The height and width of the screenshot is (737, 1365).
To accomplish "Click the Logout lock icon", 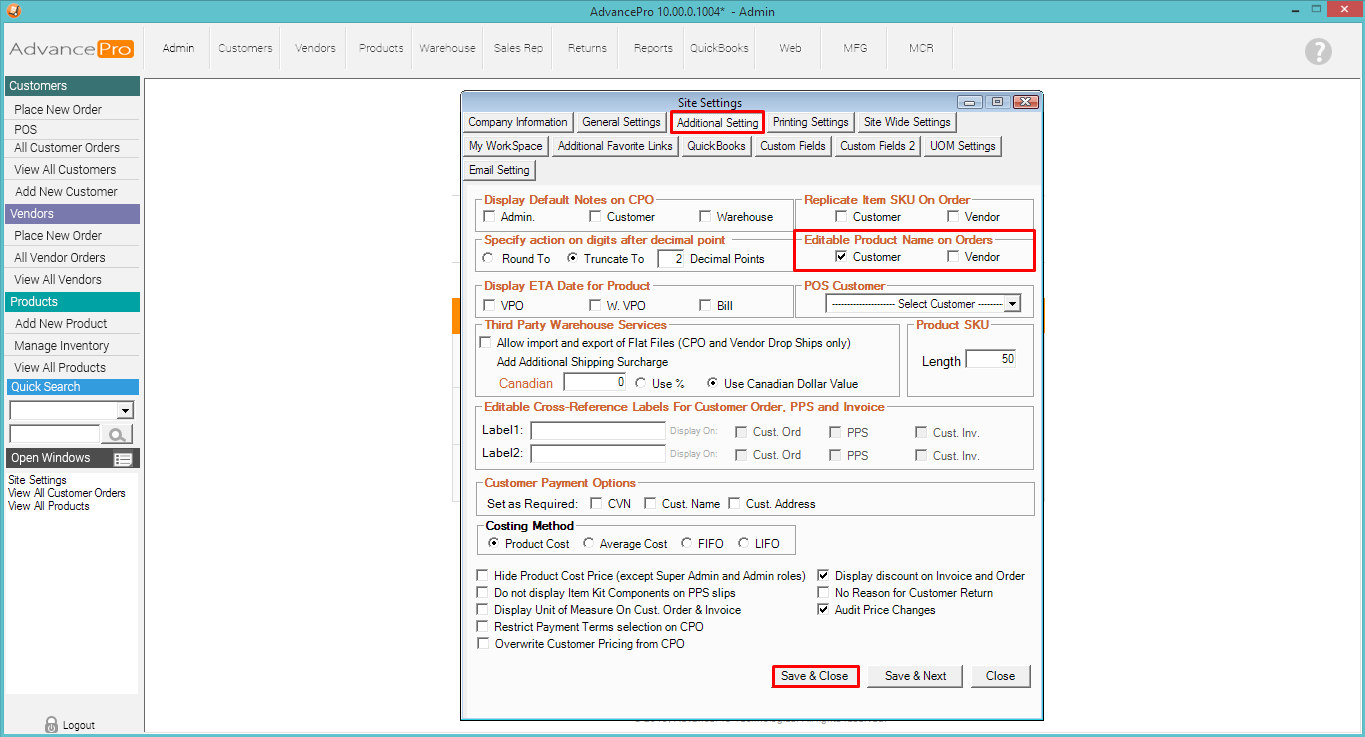I will (x=52, y=725).
